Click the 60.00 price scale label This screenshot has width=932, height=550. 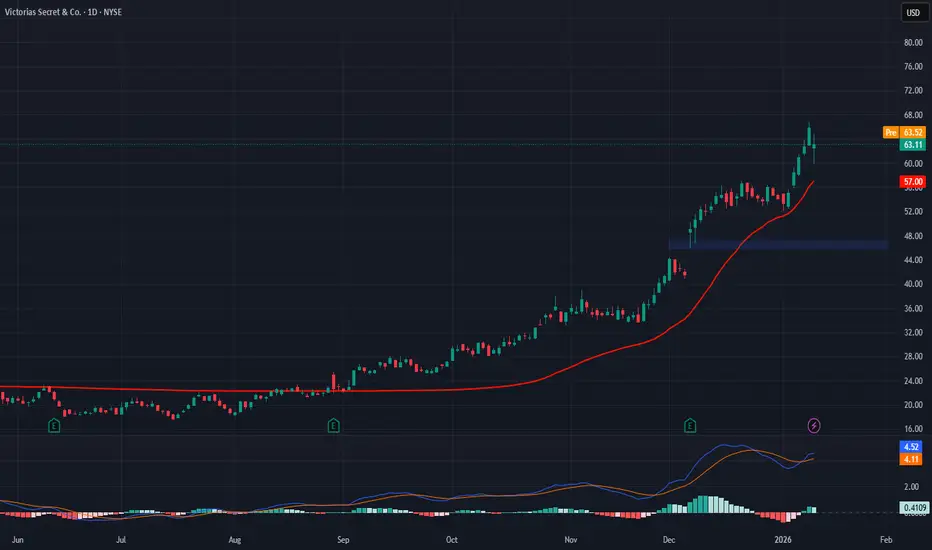(913, 164)
